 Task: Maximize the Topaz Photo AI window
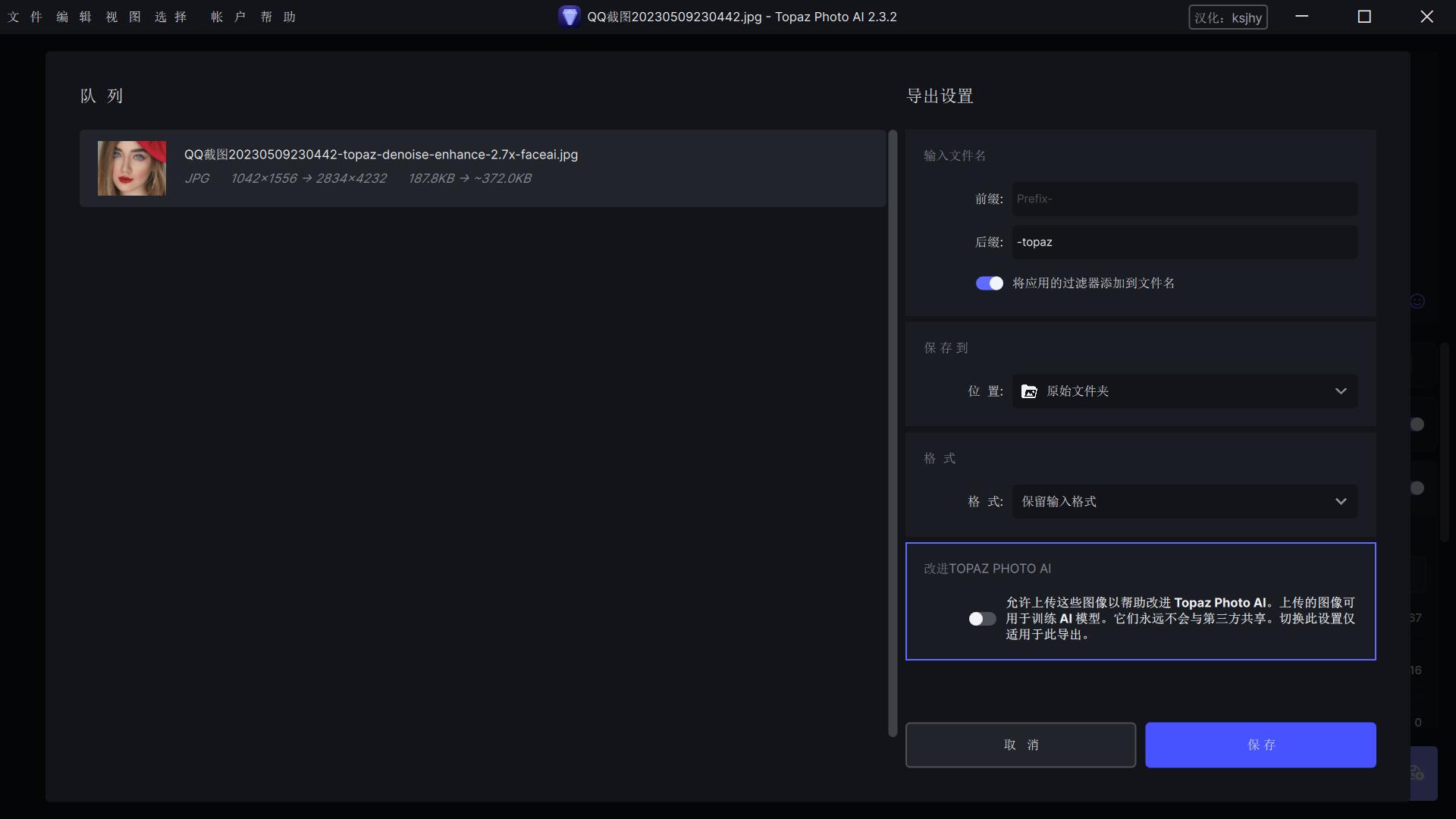point(1364,17)
